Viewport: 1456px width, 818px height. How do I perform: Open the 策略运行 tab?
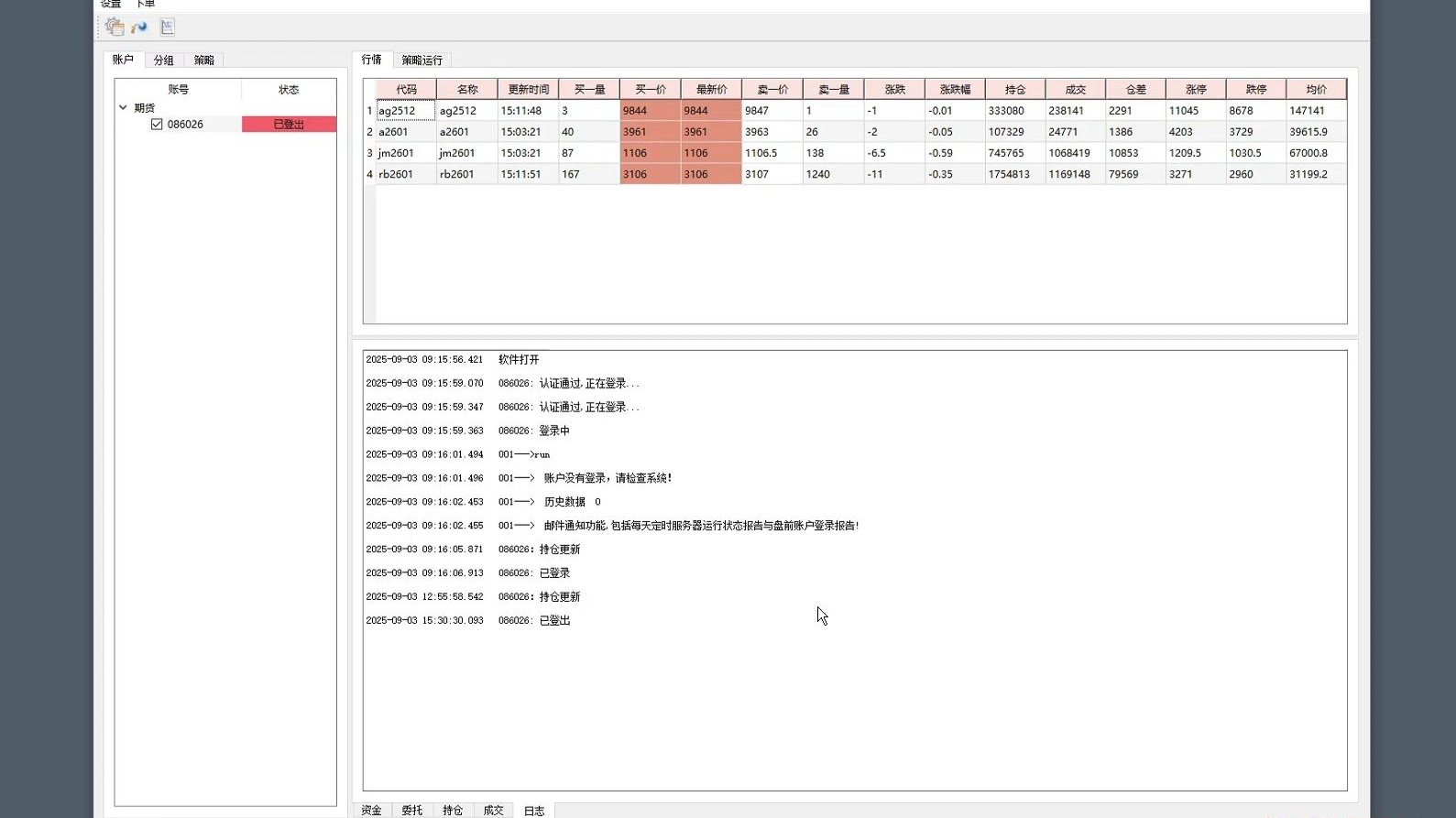pyautogui.click(x=421, y=60)
